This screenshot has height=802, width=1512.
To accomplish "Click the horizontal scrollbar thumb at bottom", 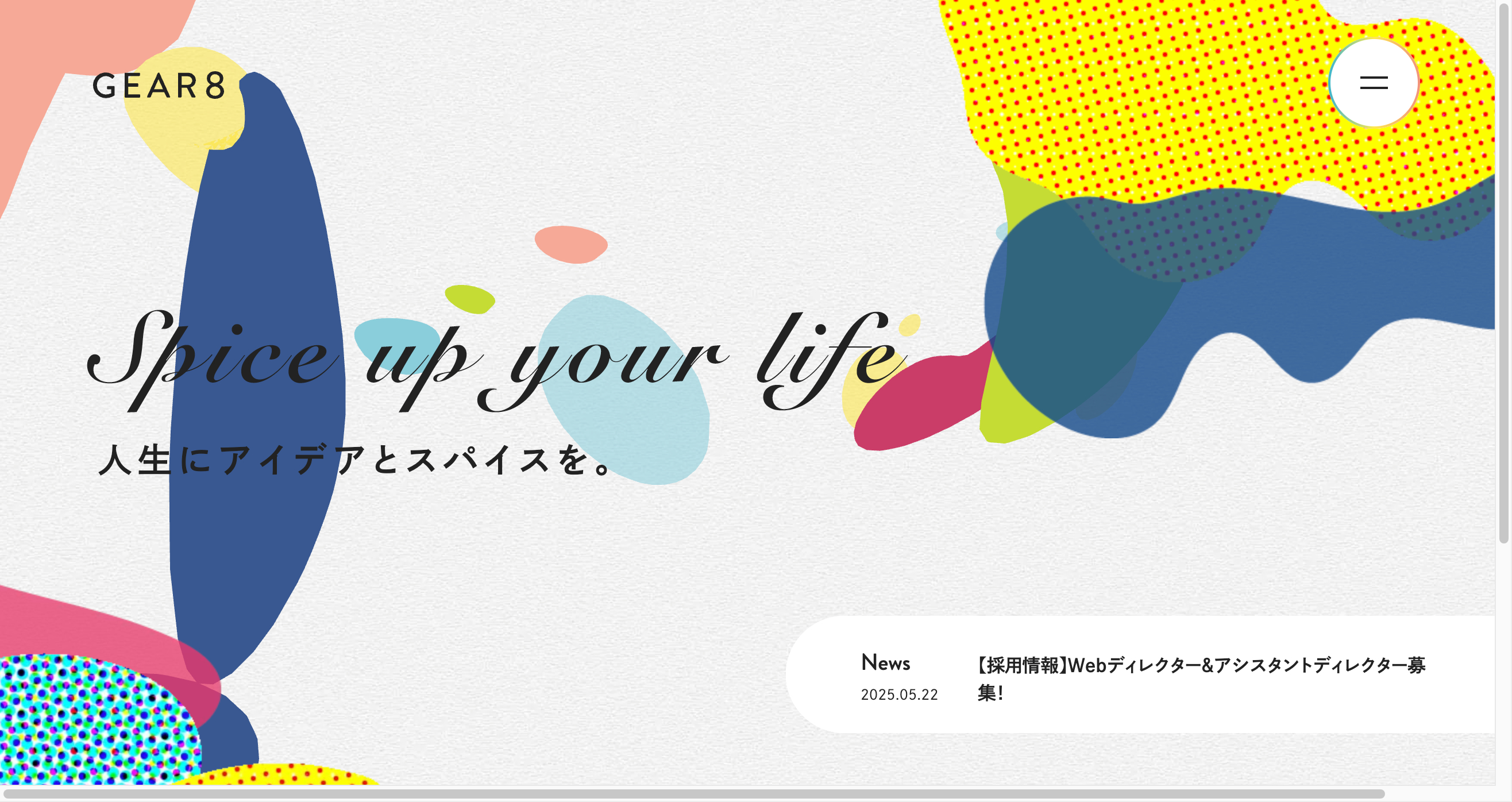I will [694, 794].
